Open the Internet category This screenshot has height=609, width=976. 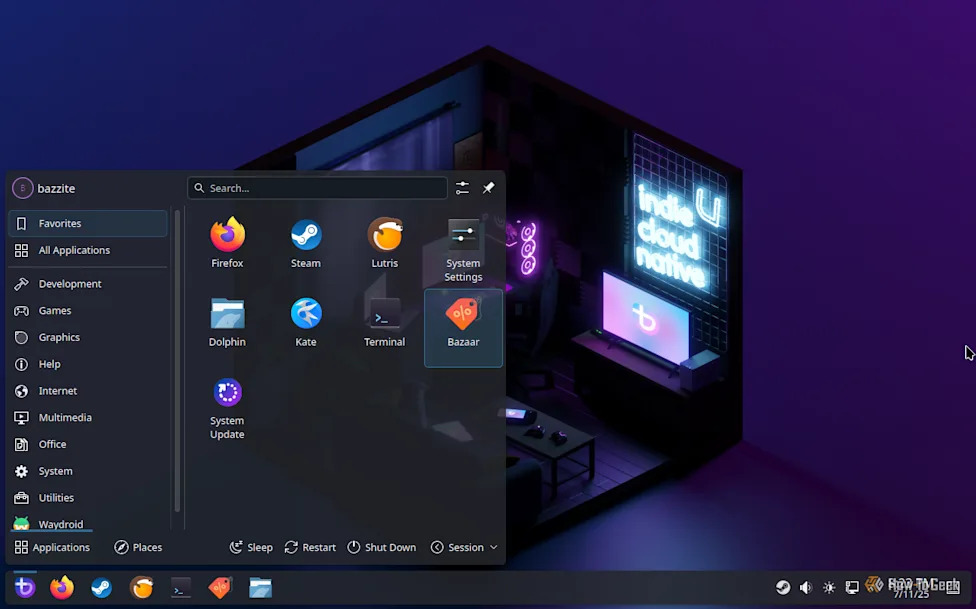tap(88, 390)
